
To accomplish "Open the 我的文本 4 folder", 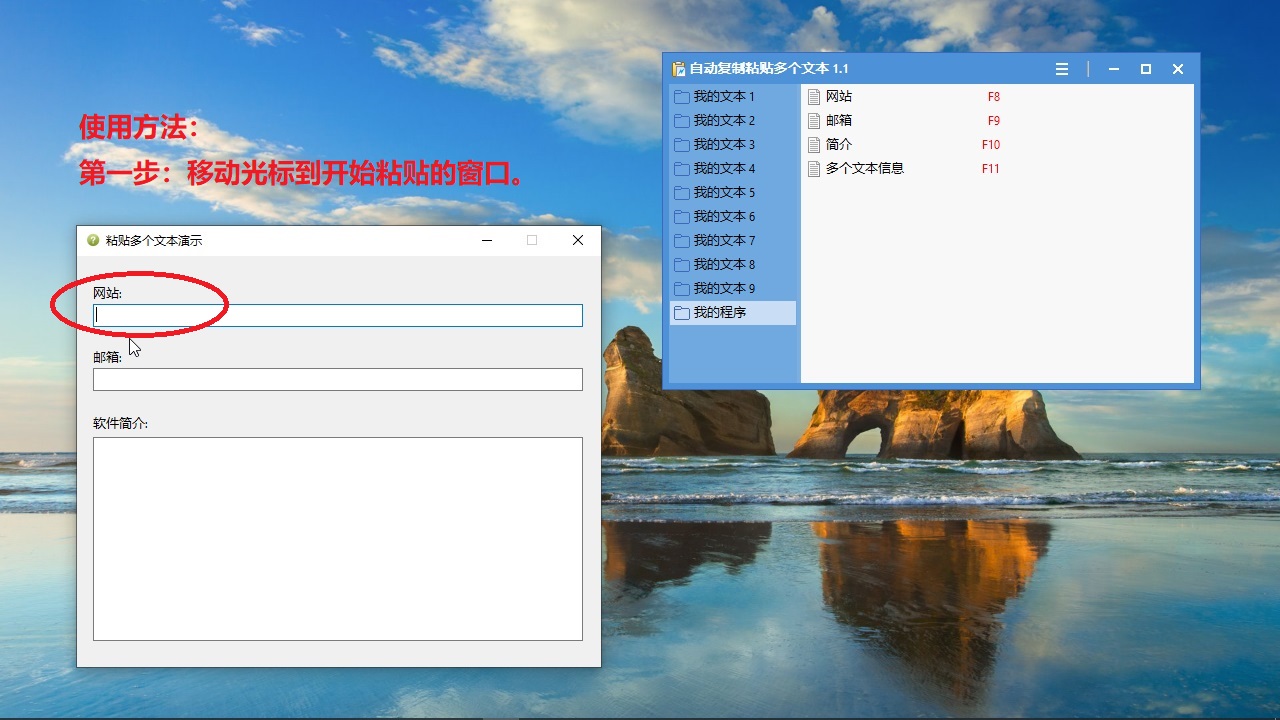I will (724, 169).
